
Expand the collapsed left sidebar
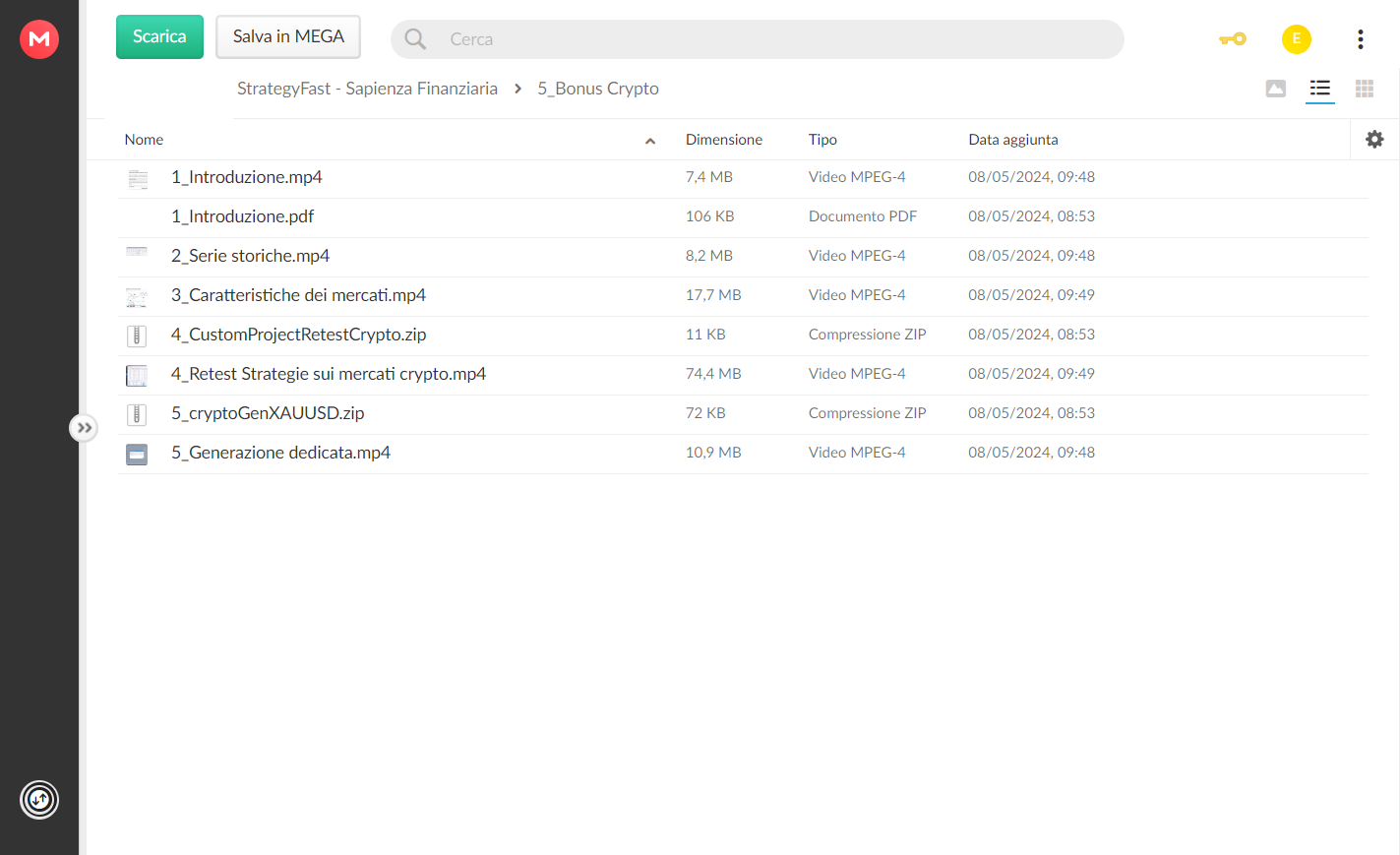[x=84, y=428]
